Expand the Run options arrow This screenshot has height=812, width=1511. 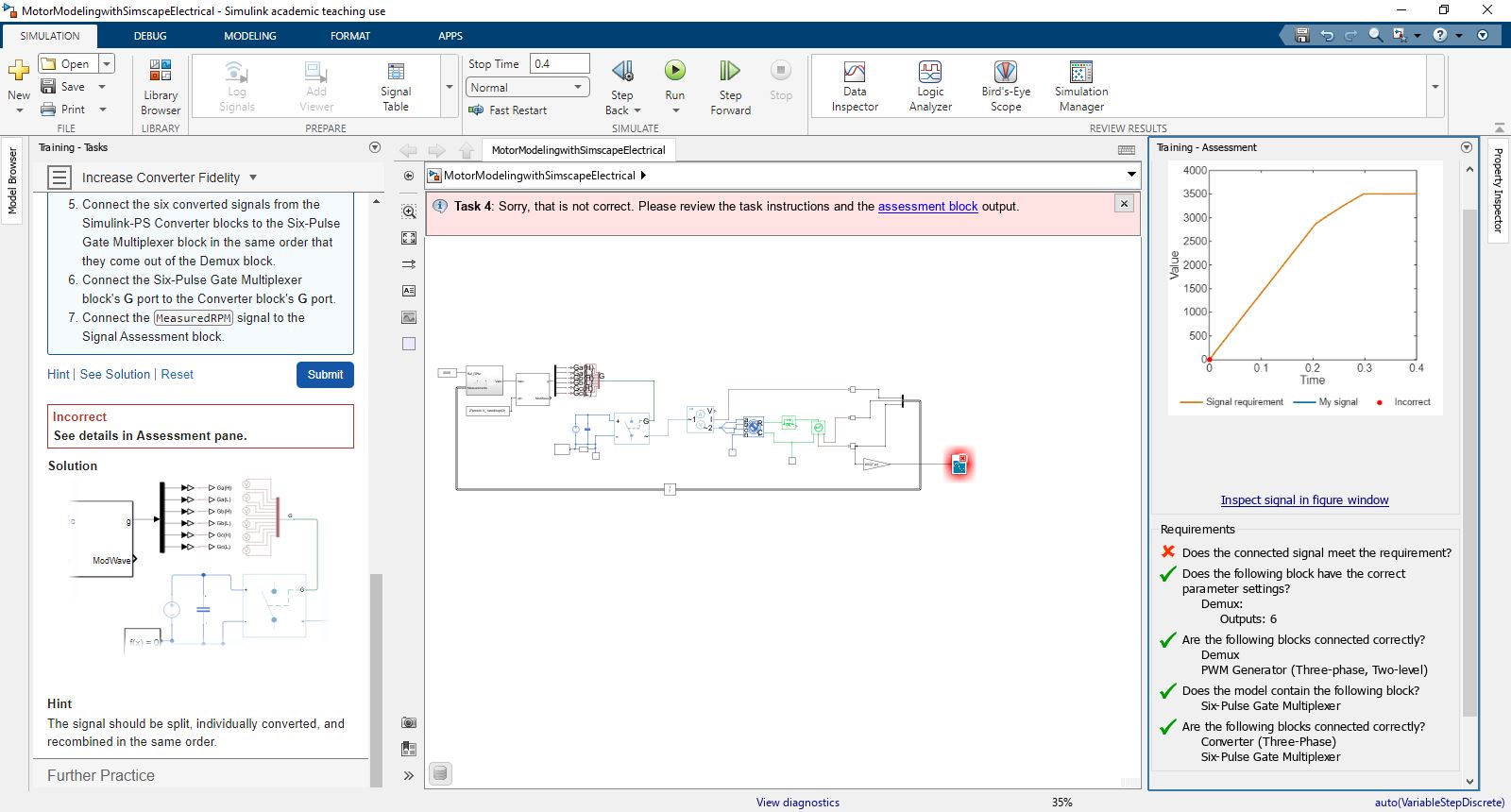coord(675,110)
